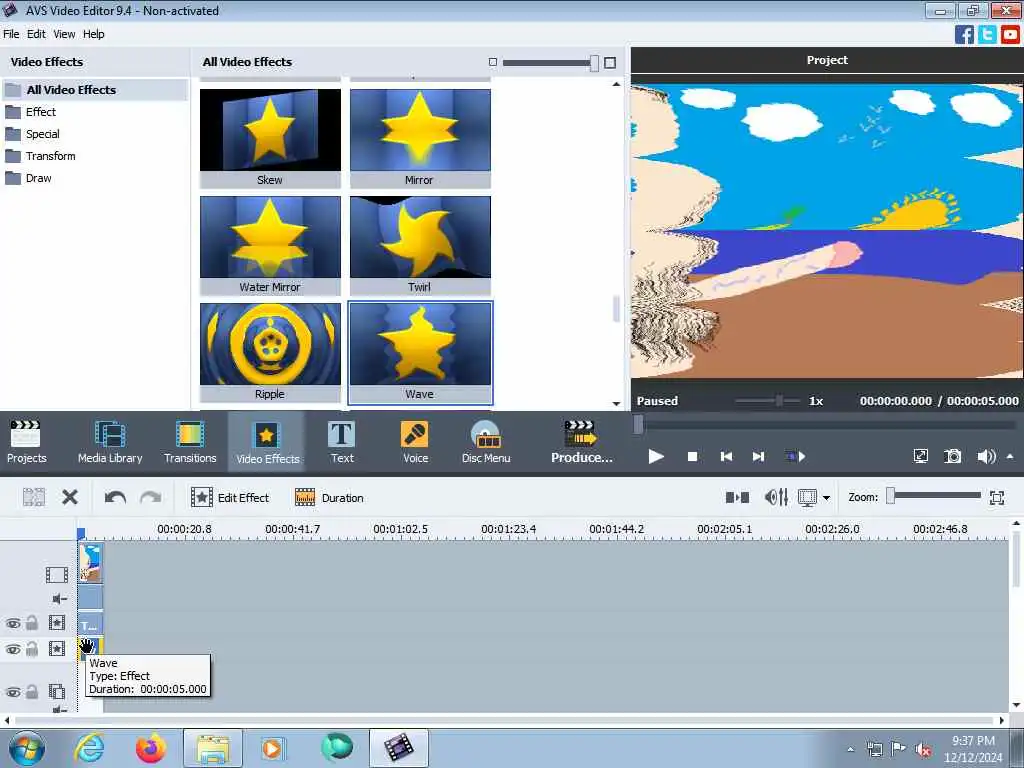Click the Firefox taskbar icon
1024x768 pixels.
tap(151, 748)
